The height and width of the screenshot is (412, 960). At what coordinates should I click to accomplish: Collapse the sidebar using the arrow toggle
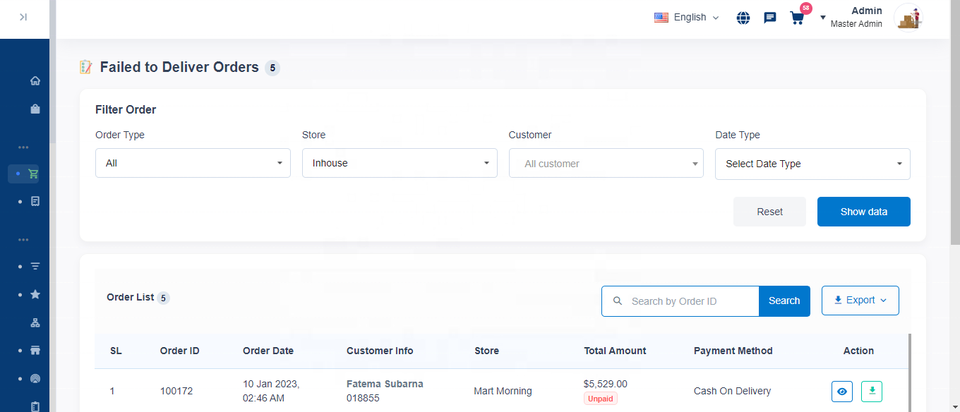click(x=23, y=17)
